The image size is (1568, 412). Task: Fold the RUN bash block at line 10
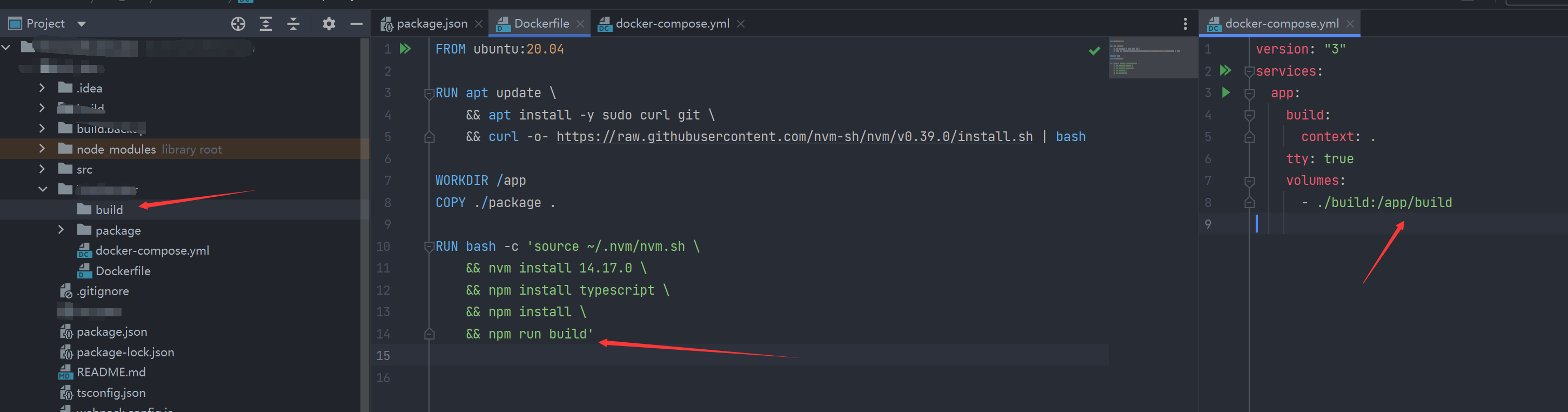coord(428,247)
